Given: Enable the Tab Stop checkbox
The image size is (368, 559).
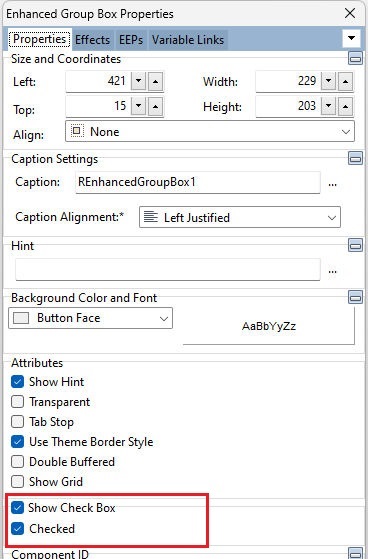Looking at the screenshot, I should pyautogui.click(x=17, y=422).
